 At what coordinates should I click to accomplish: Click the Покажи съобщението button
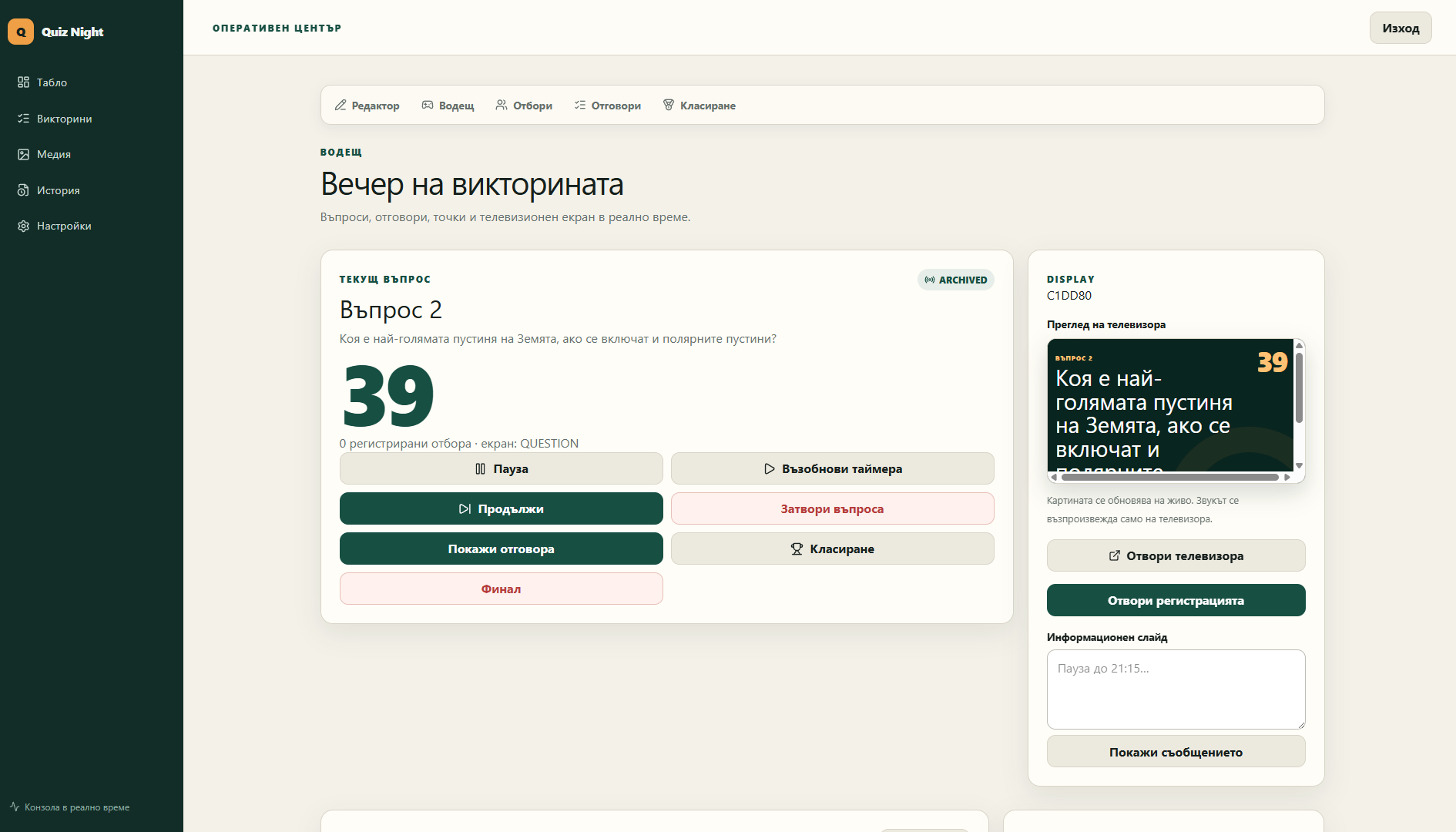(x=1176, y=751)
